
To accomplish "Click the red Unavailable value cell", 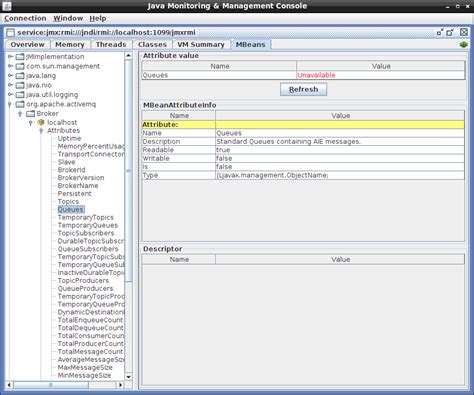I will click(x=380, y=75).
